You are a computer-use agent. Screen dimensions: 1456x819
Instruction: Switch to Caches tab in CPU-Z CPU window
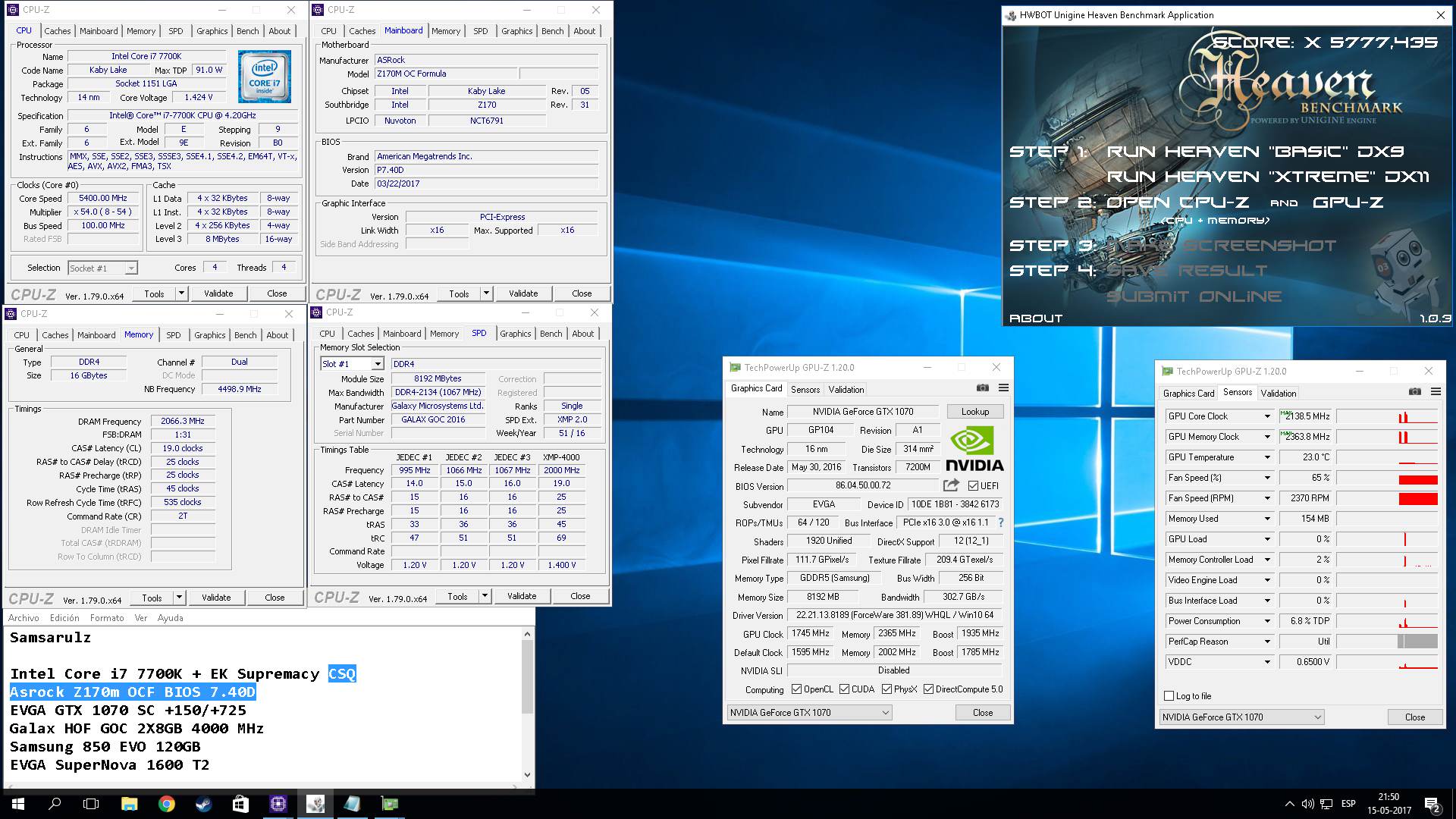(x=58, y=31)
